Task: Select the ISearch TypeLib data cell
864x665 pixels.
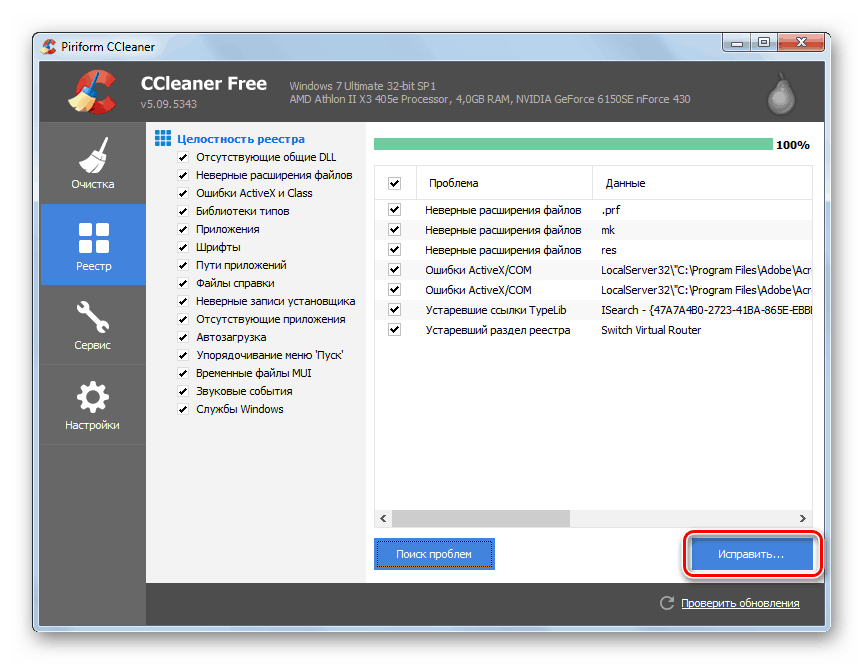Action: pos(706,310)
